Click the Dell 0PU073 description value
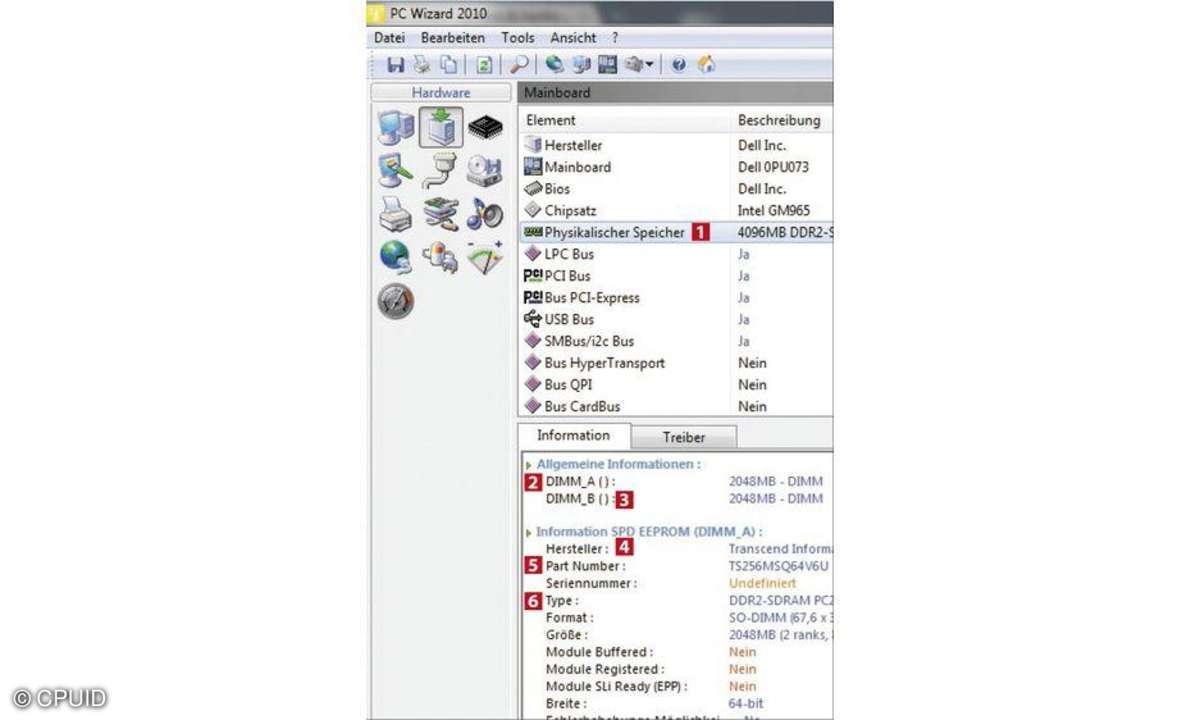 click(x=773, y=167)
